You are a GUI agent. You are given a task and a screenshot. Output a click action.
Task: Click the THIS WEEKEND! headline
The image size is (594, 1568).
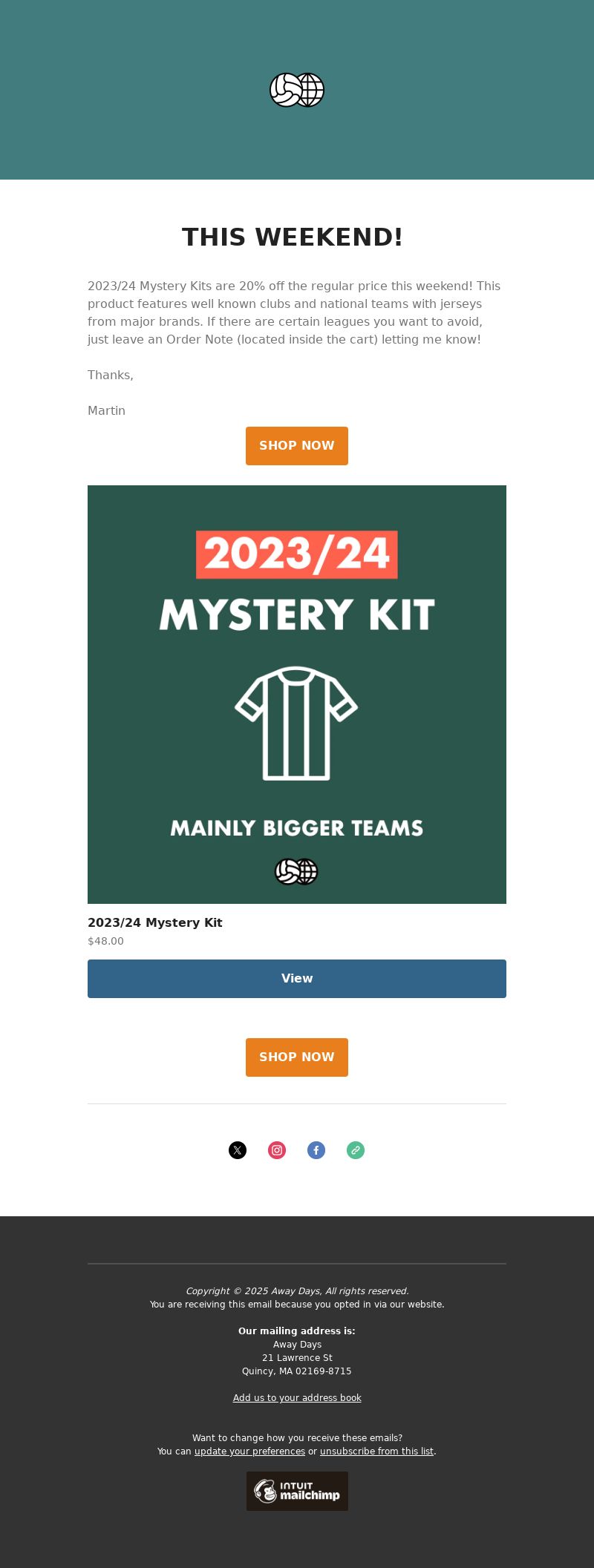coord(293,237)
